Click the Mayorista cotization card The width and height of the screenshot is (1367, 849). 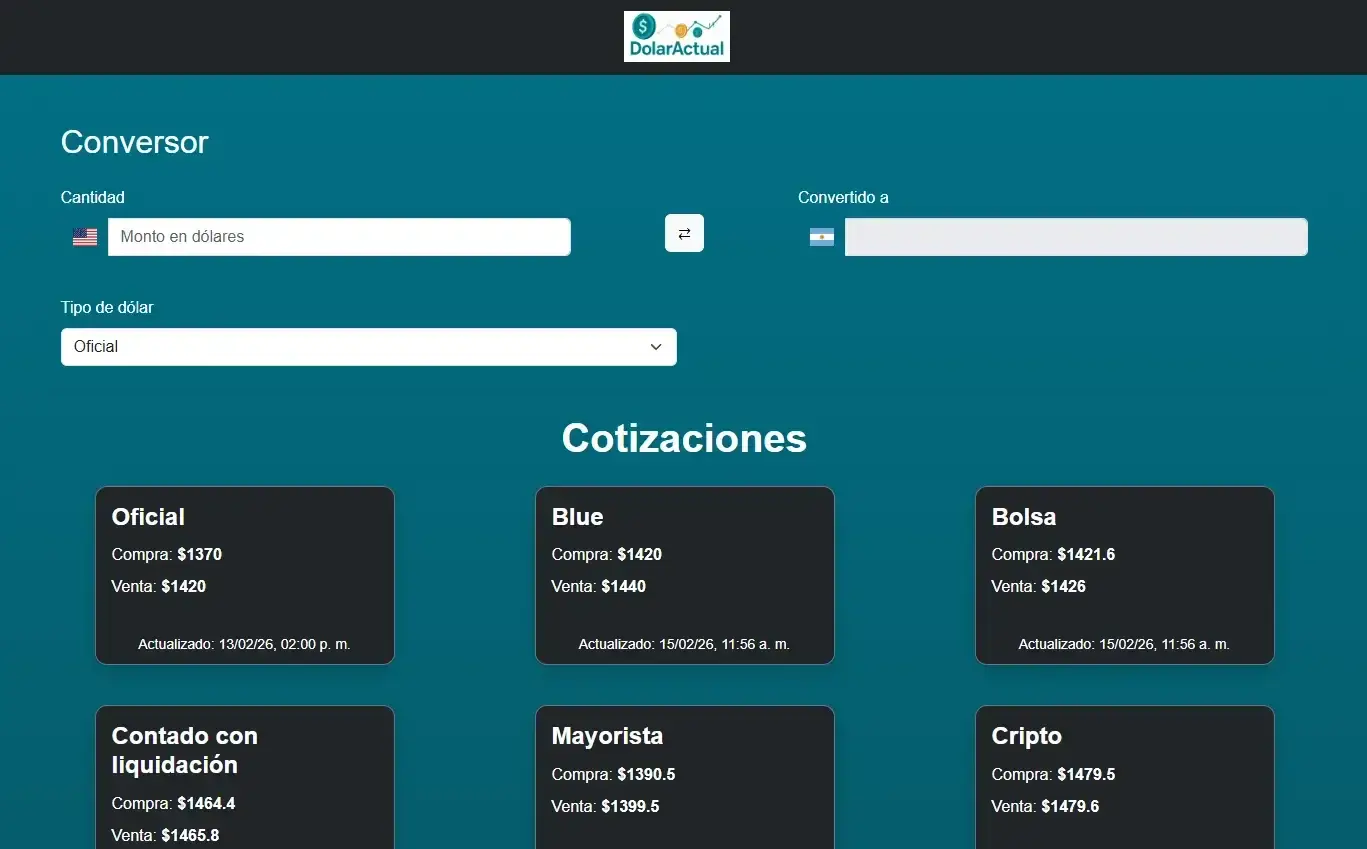(684, 780)
